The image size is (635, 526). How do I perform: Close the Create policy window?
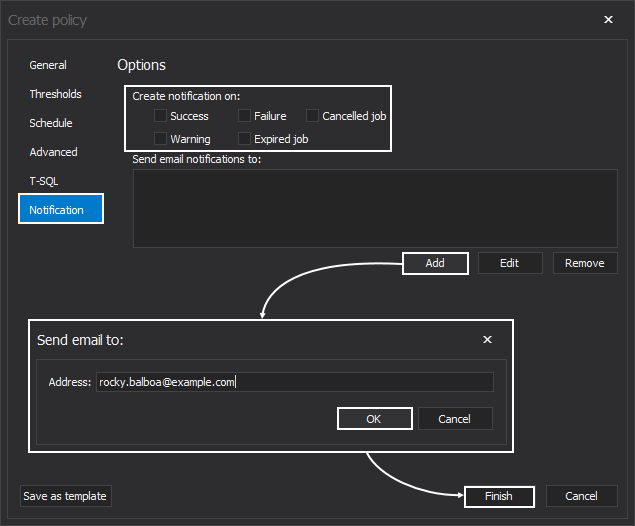pyautogui.click(x=608, y=19)
